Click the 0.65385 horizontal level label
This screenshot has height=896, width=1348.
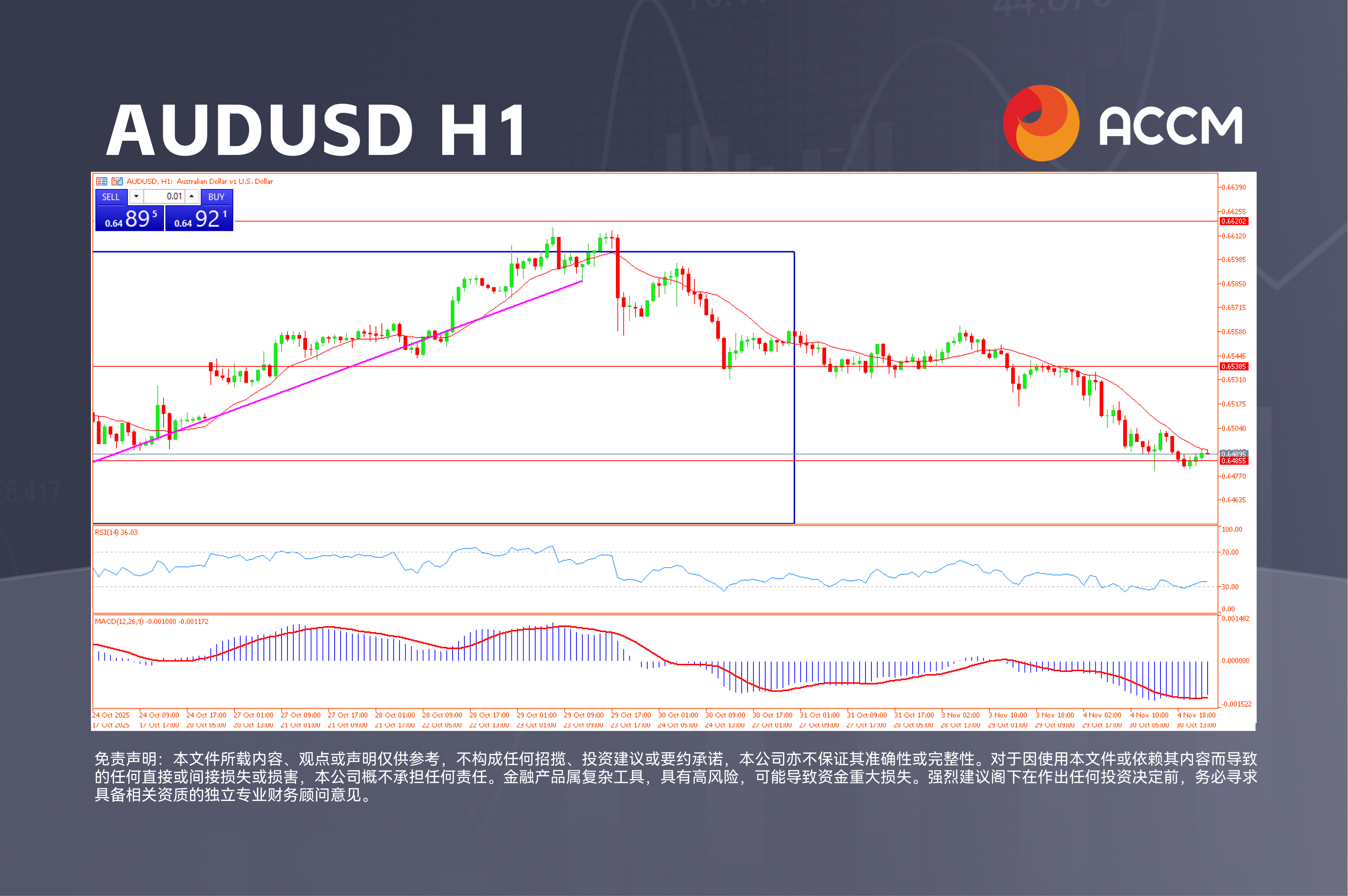[1234, 366]
